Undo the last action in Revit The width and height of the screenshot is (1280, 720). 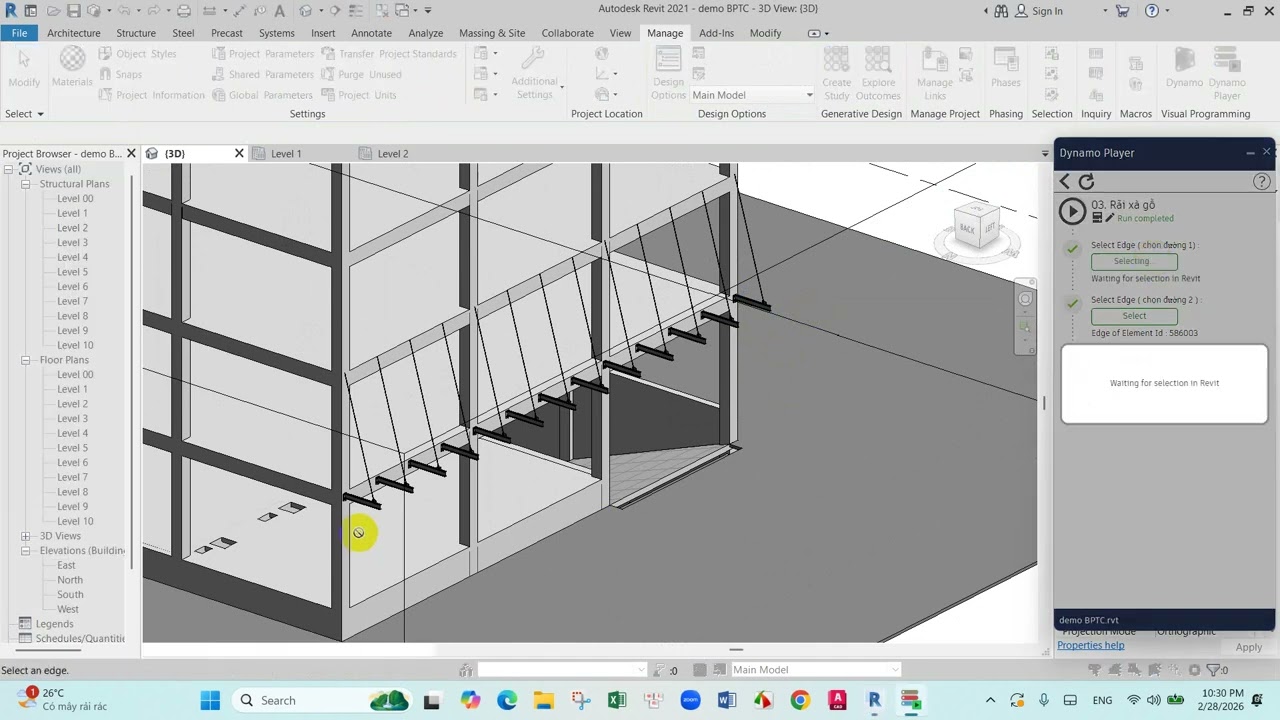(125, 11)
